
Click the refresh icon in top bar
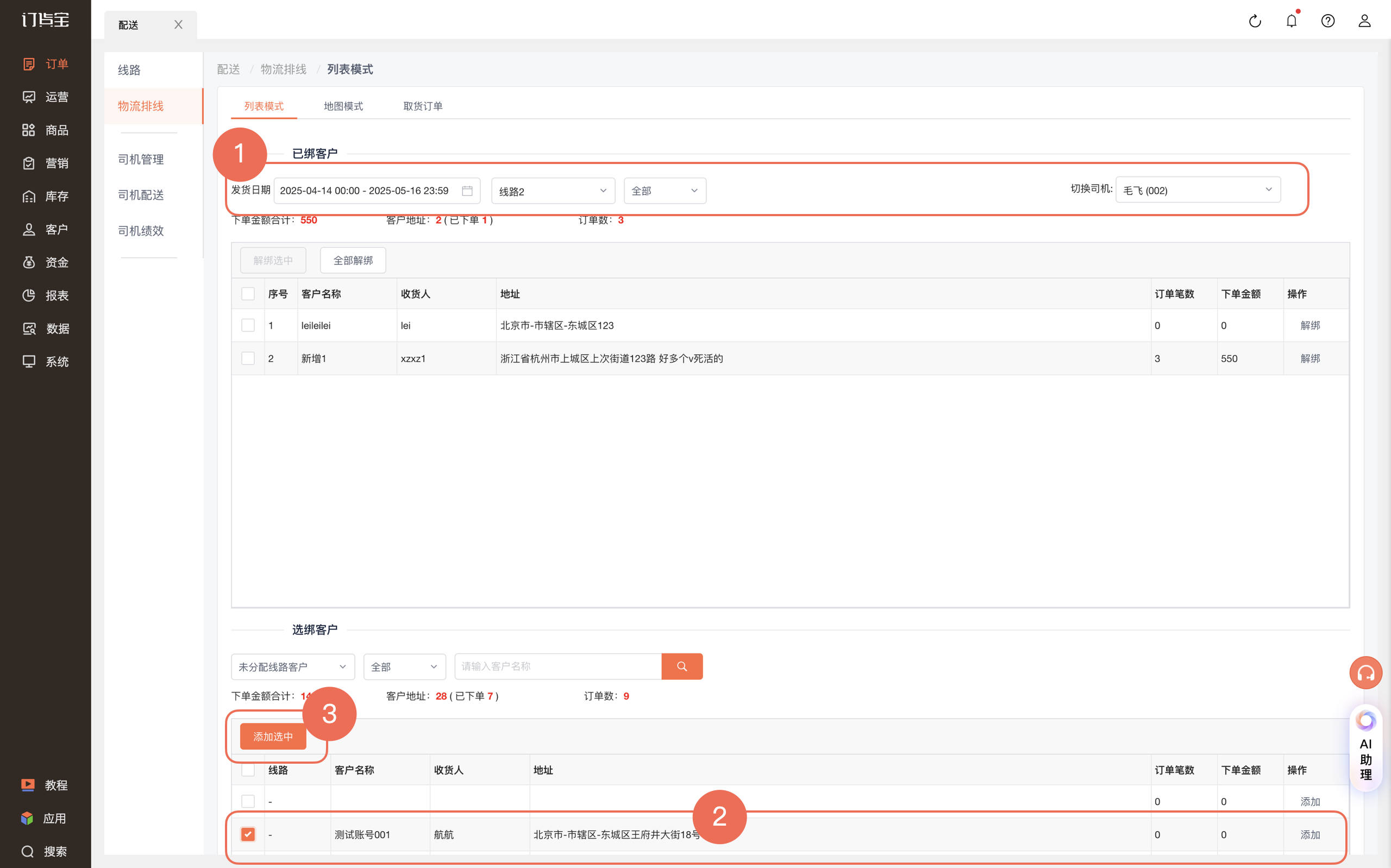tap(1255, 21)
